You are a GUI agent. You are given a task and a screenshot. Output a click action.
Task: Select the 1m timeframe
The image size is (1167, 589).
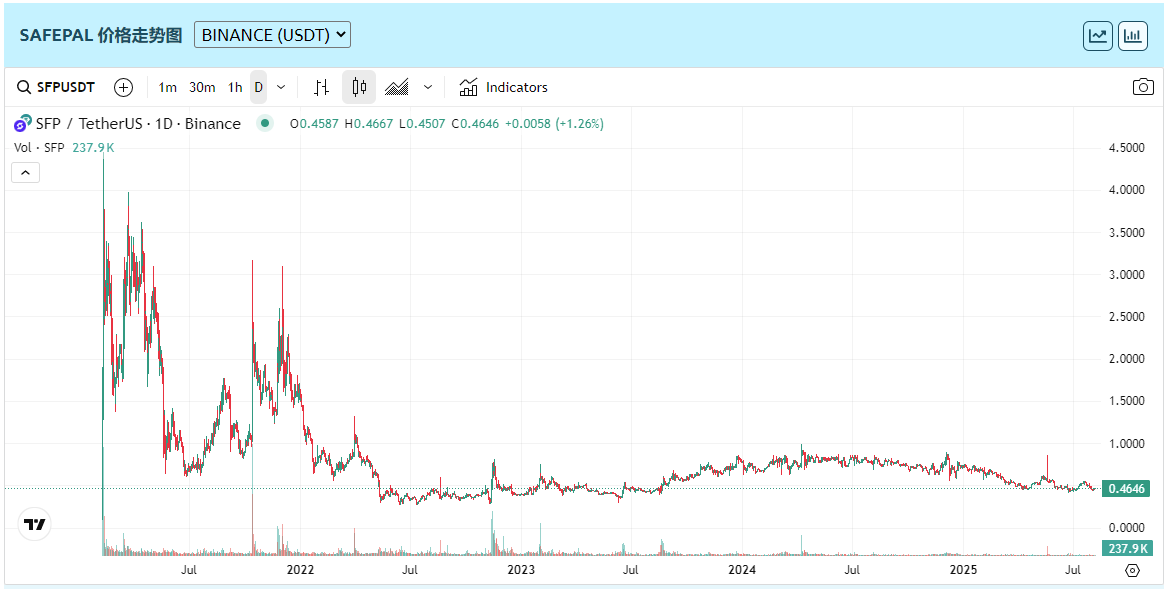pos(167,87)
